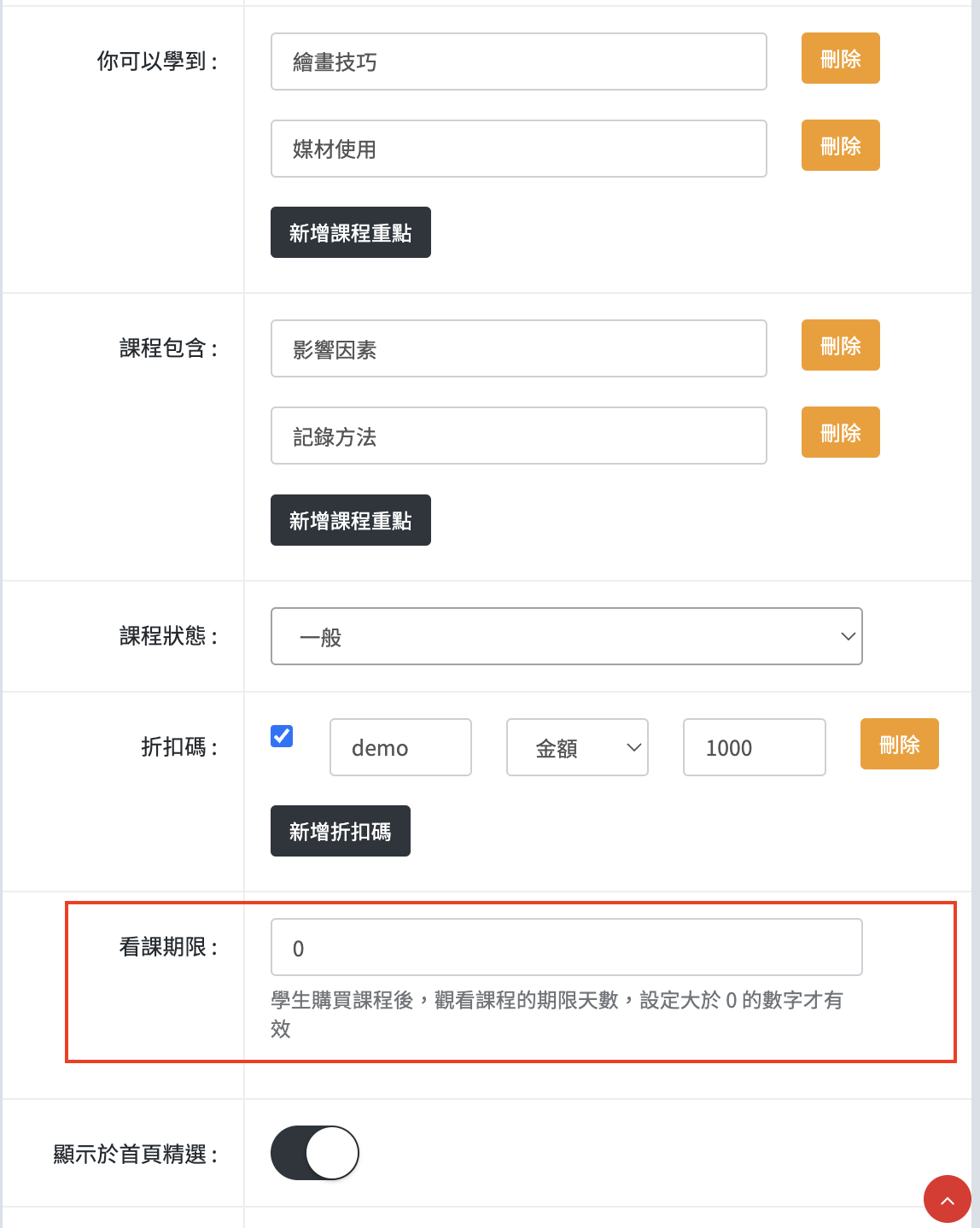Select the 記錄方法 input box
This screenshot has width=980, height=1228.
(518, 436)
